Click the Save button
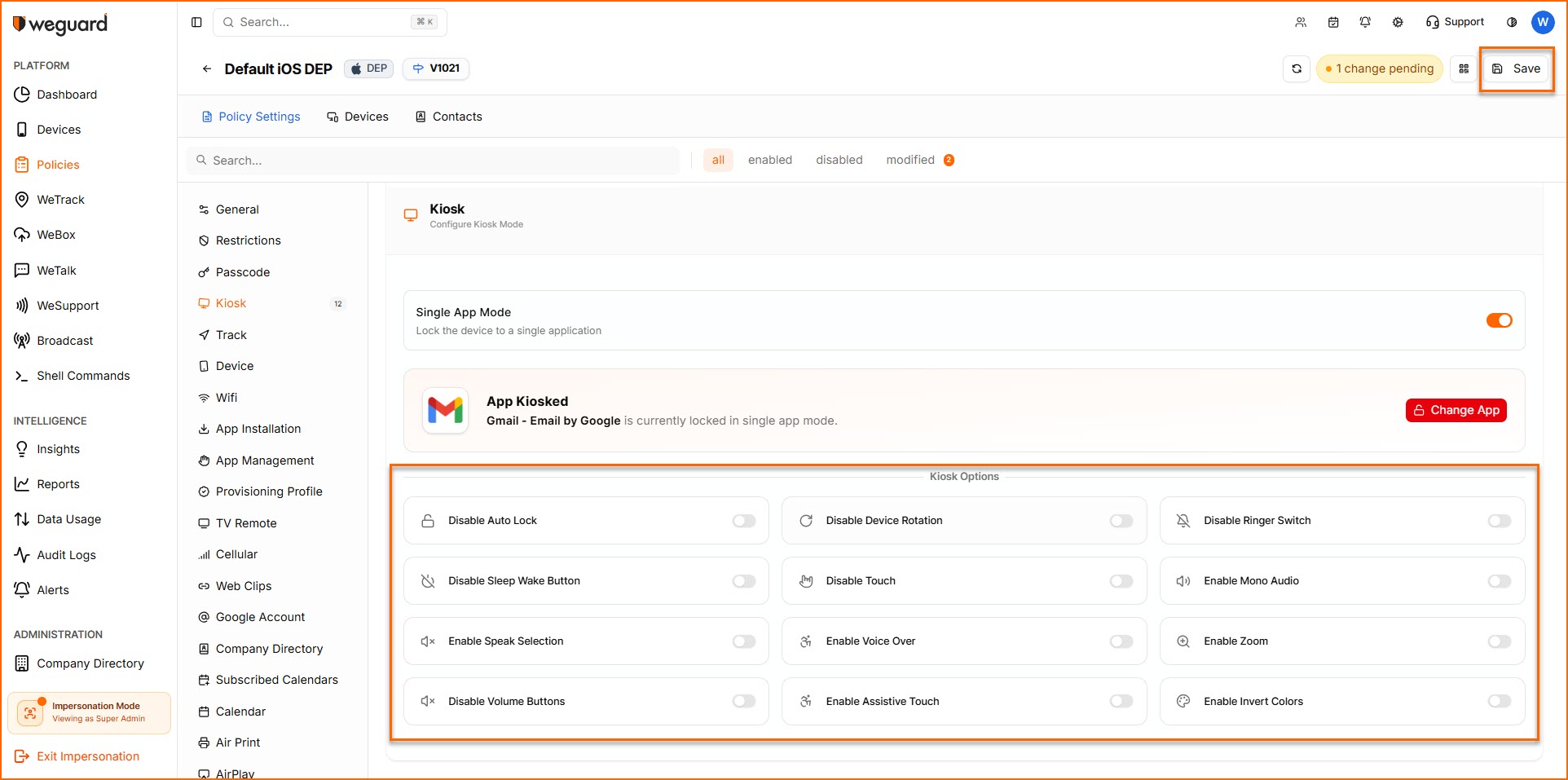 click(x=1517, y=69)
